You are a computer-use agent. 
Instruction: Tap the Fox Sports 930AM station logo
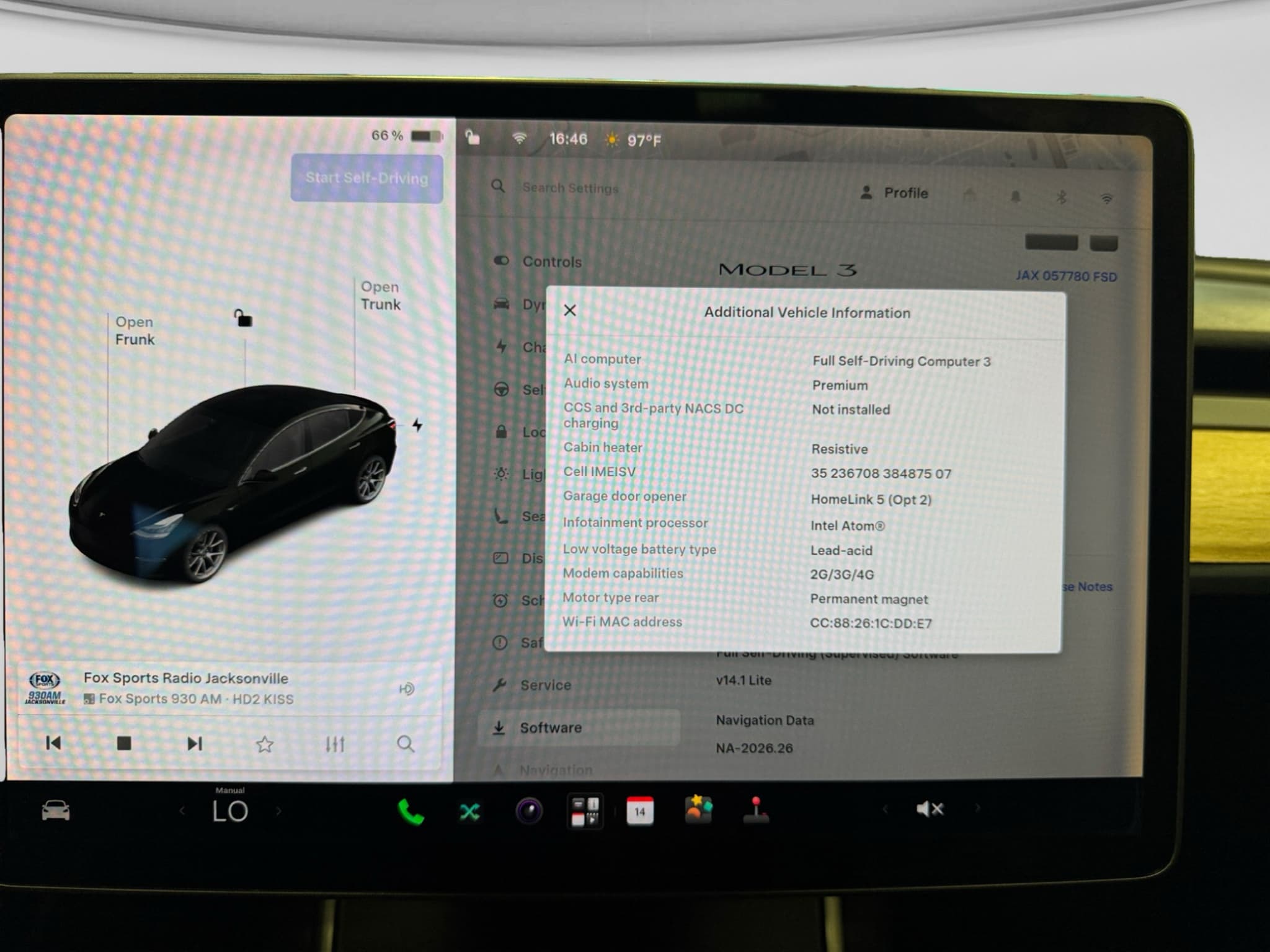click(x=45, y=689)
